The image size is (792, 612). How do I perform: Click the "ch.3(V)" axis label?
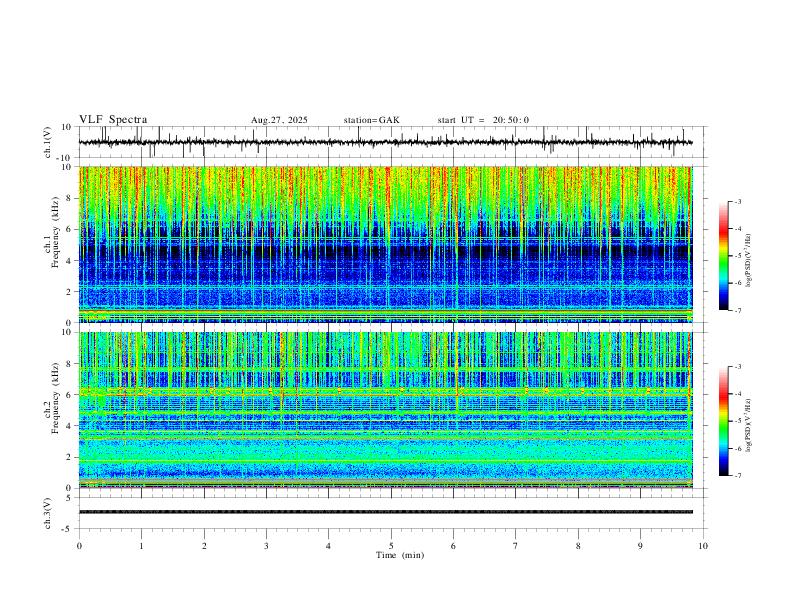48,513
